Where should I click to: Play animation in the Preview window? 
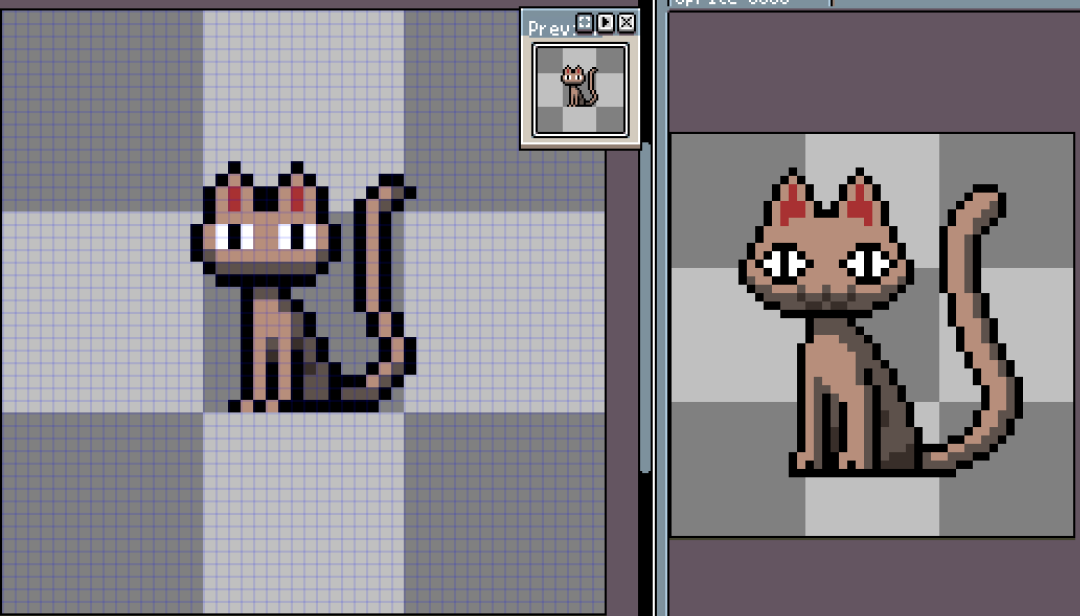(x=605, y=23)
